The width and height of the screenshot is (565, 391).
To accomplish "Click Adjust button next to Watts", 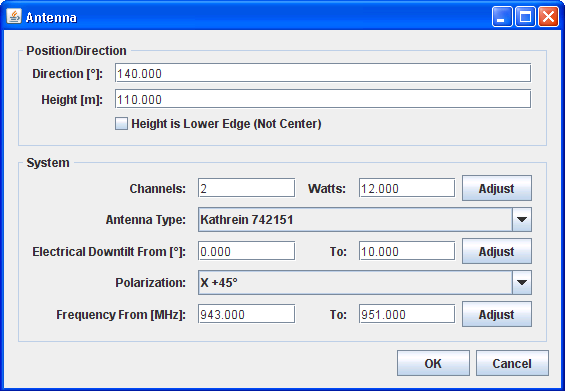I will tap(497, 188).
